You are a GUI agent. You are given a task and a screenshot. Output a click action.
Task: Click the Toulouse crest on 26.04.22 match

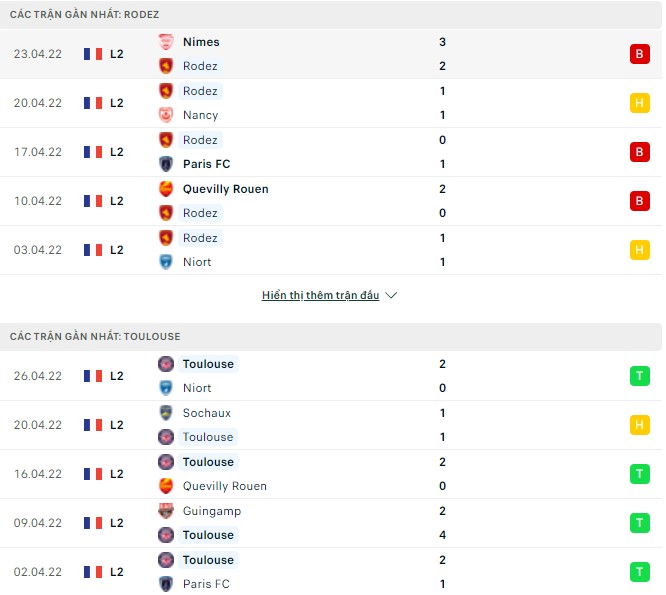(166, 364)
